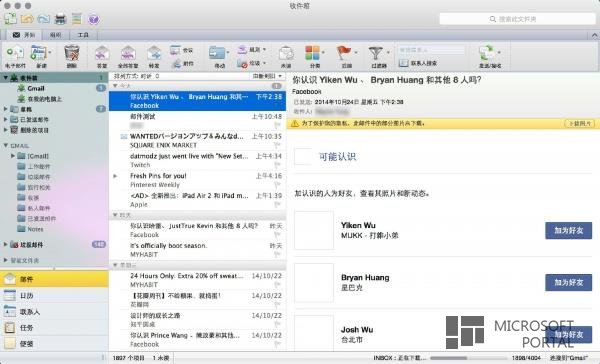The width and height of the screenshot is (600, 364).
Task: Click the red Follow Up flag icon
Action: [344, 53]
